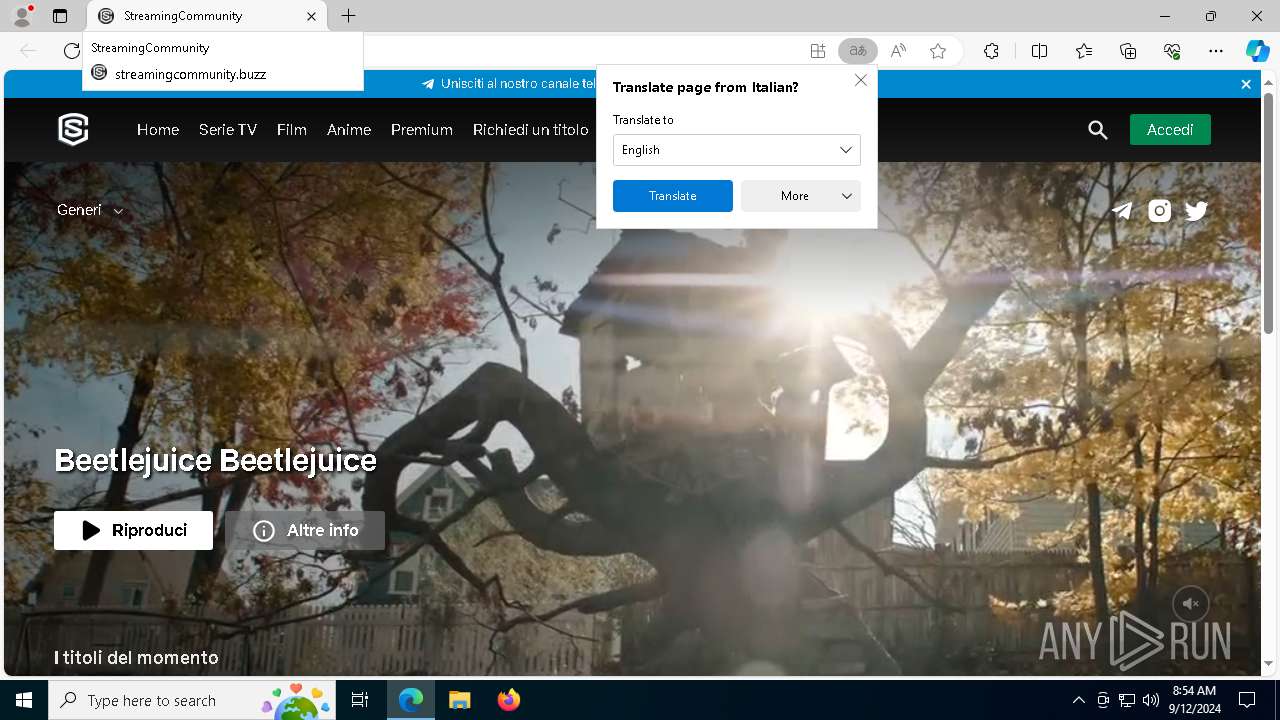Image resolution: width=1280 pixels, height=720 pixels.
Task: Open the Windows Start menu
Action: (24, 700)
